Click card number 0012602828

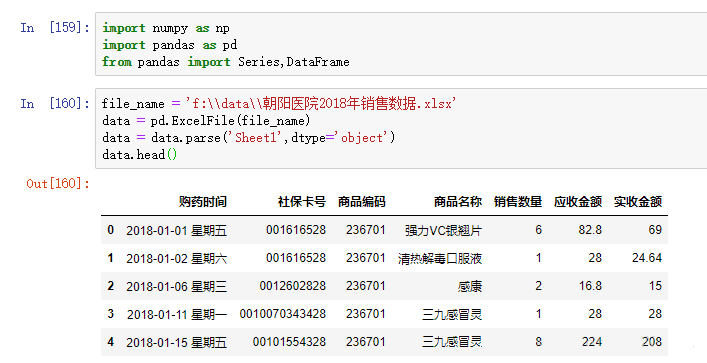click(x=293, y=286)
